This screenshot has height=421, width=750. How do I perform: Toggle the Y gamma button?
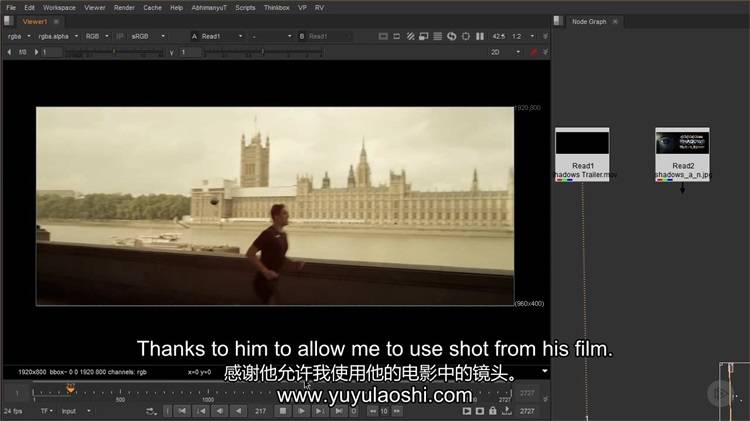pos(171,52)
